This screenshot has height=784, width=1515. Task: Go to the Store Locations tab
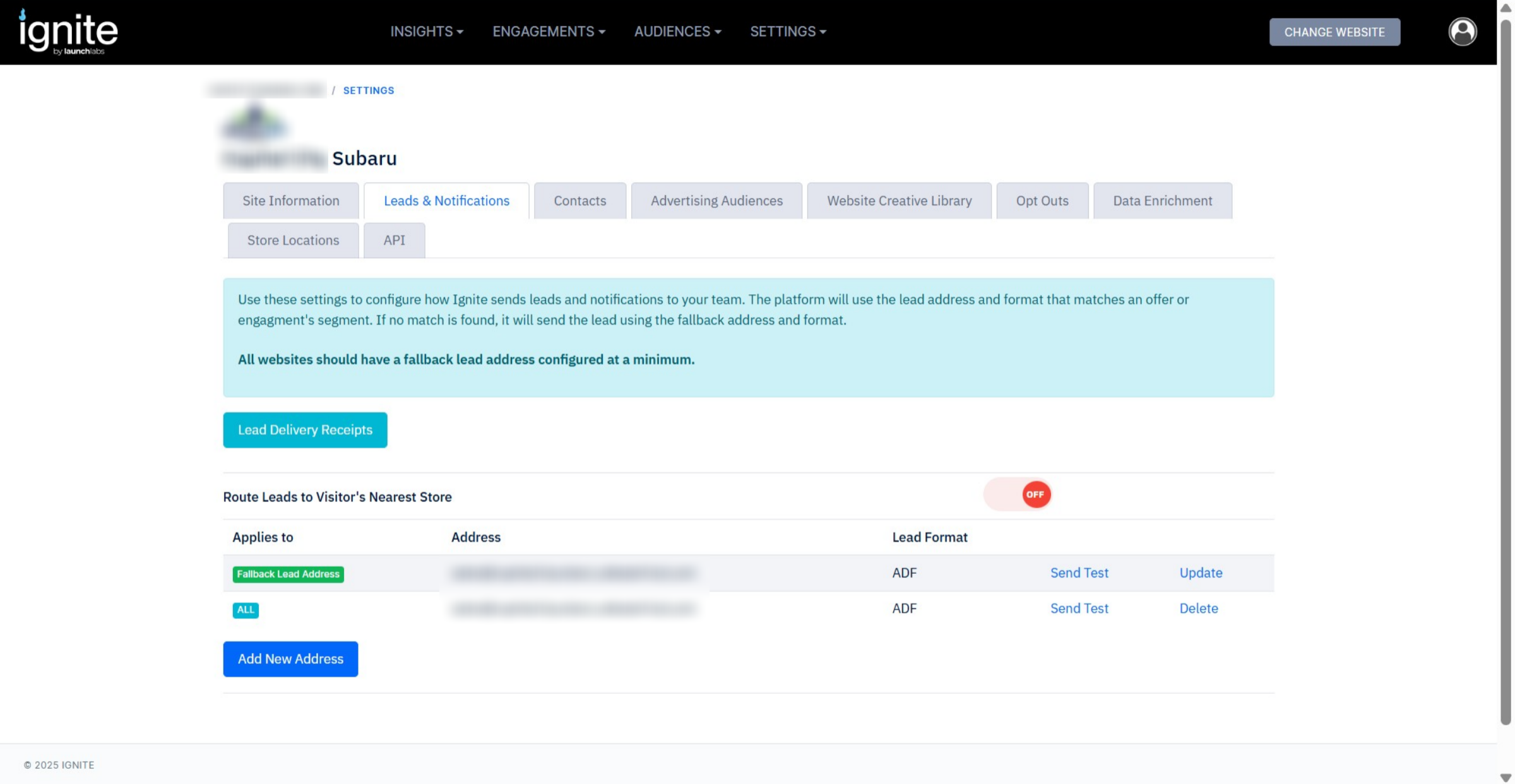293,241
